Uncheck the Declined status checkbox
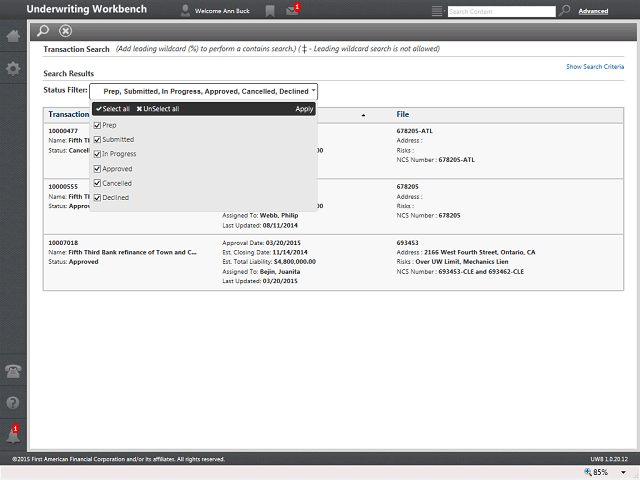640x480 pixels. pyautogui.click(x=97, y=198)
